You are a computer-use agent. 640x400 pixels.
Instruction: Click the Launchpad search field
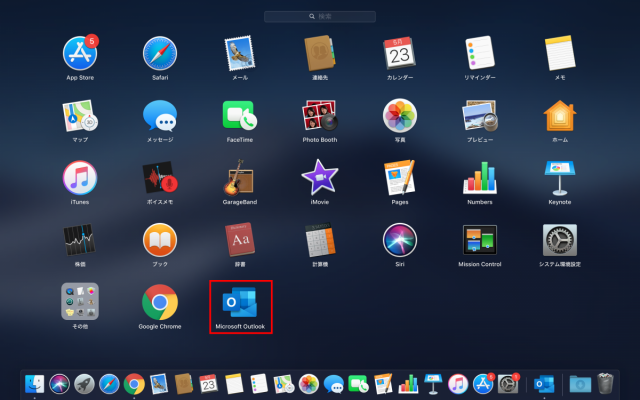point(320,17)
